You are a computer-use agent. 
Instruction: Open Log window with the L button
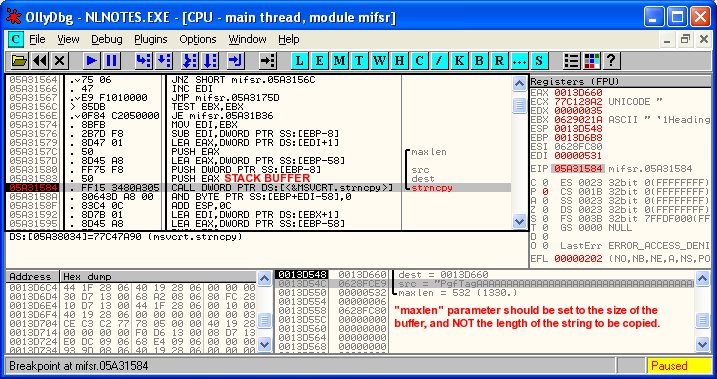[x=300, y=60]
